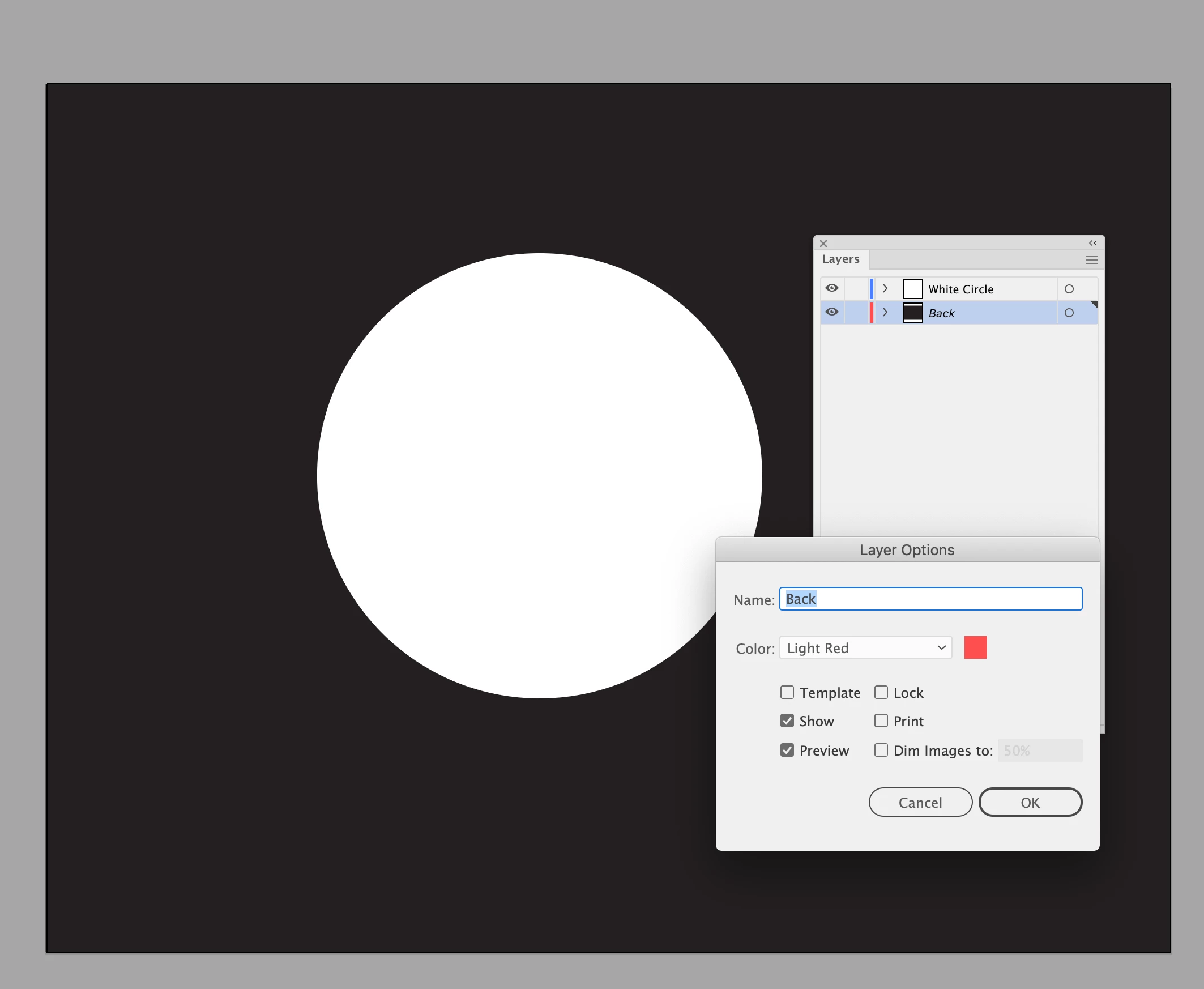The width and height of the screenshot is (1204, 989).
Task: Hide the White Circle layer eye icon
Action: tap(831, 288)
